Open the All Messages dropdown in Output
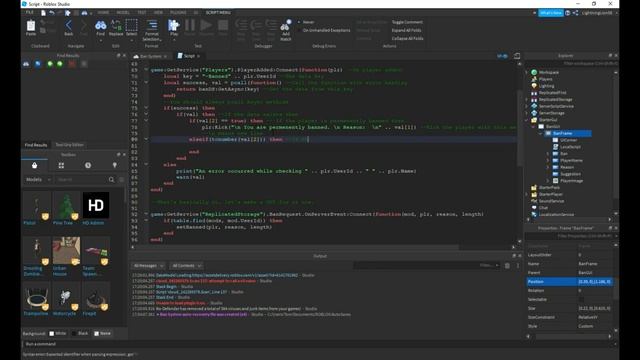640x360 pixels. click(148, 266)
